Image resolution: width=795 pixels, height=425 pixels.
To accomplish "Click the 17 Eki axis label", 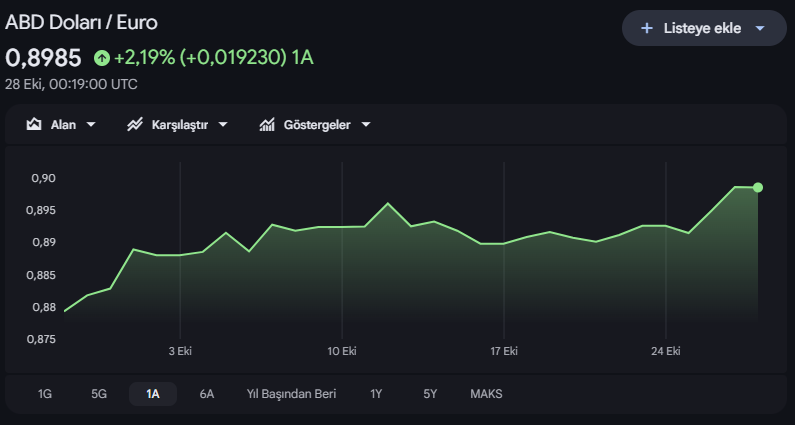I will [x=504, y=351].
